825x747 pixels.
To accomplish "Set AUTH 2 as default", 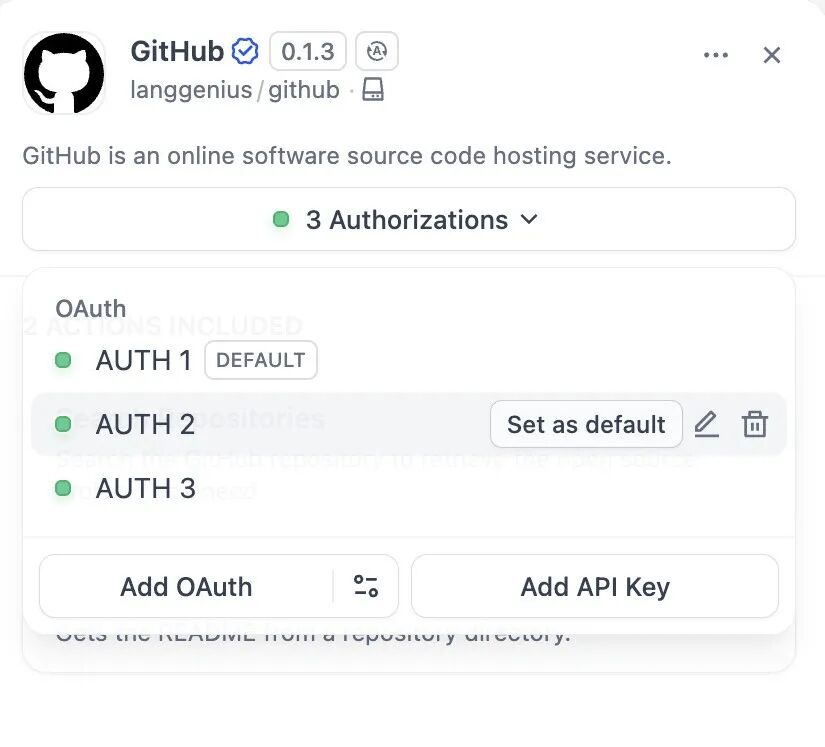I will 586,424.
